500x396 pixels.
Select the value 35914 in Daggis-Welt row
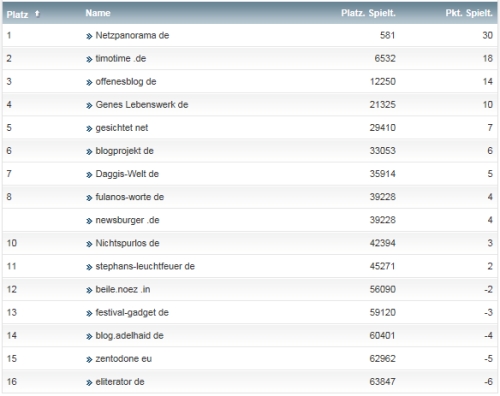[x=383, y=174]
